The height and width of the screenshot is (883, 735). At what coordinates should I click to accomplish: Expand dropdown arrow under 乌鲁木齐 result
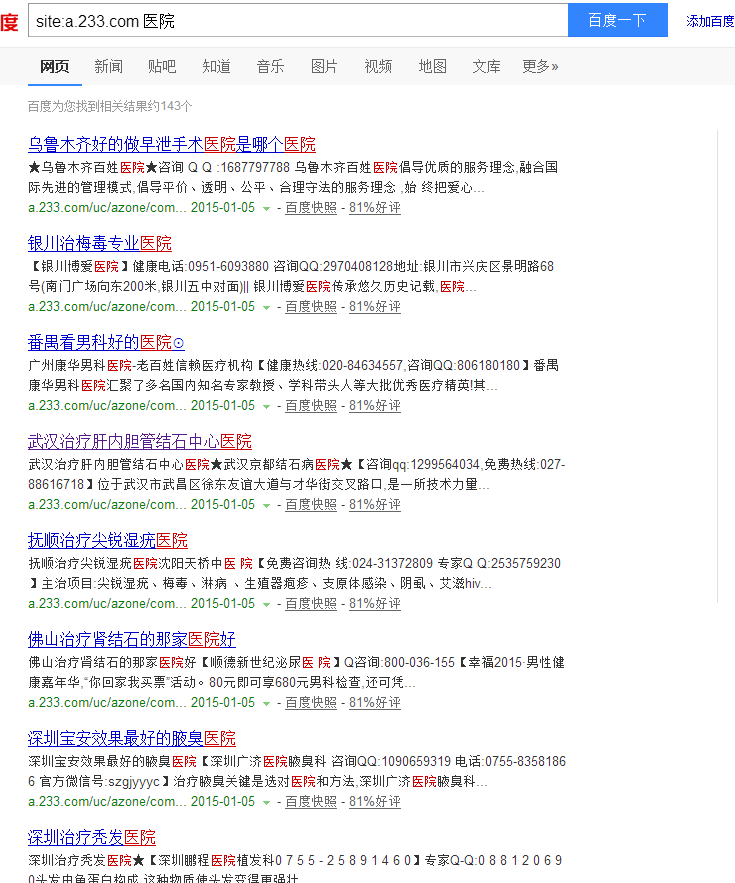tap(266, 208)
